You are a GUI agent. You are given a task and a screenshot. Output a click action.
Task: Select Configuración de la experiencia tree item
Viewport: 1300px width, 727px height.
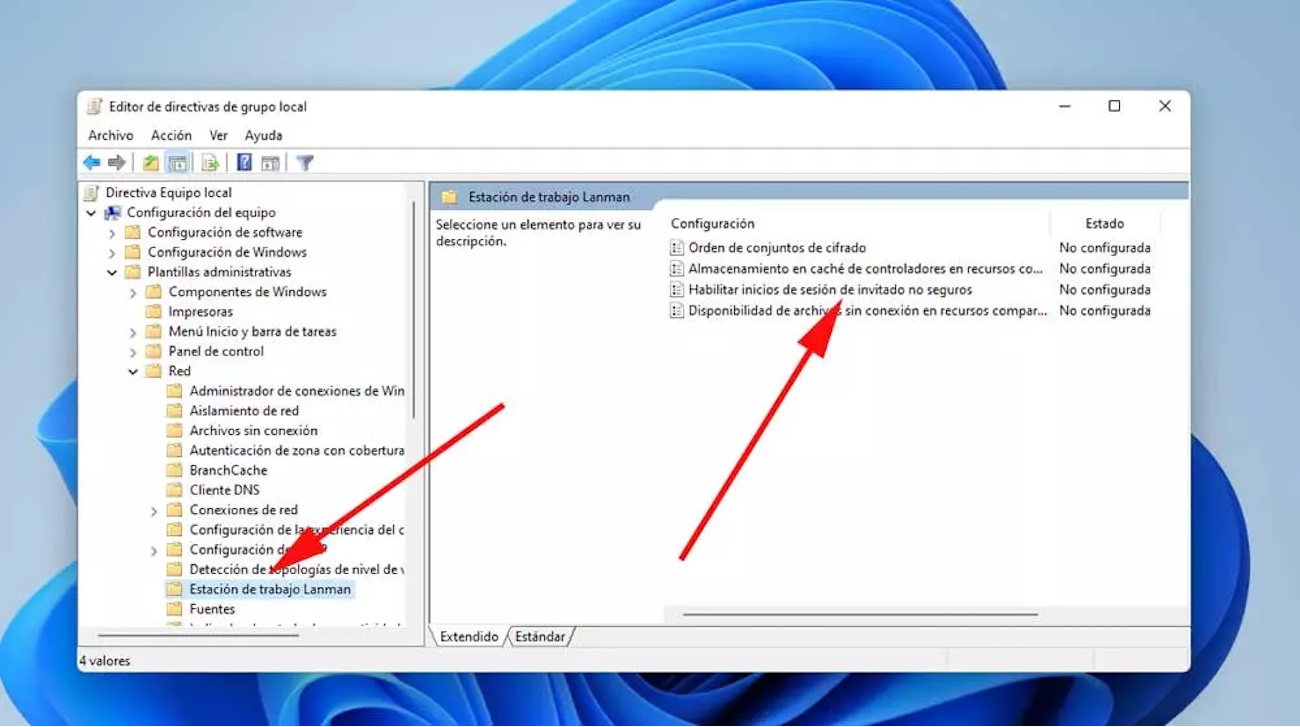point(297,530)
